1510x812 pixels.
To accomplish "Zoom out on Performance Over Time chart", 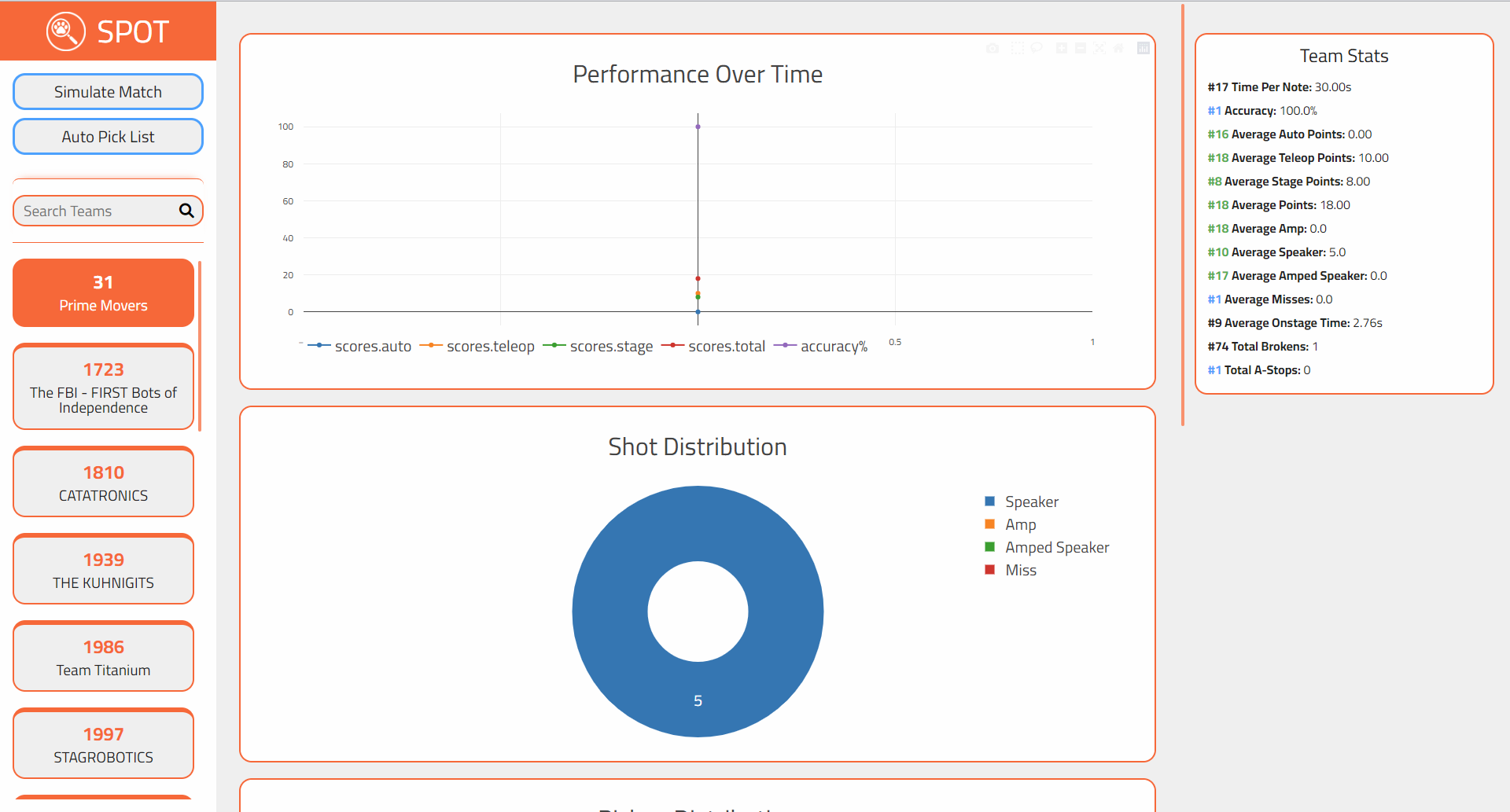I will (x=1081, y=48).
